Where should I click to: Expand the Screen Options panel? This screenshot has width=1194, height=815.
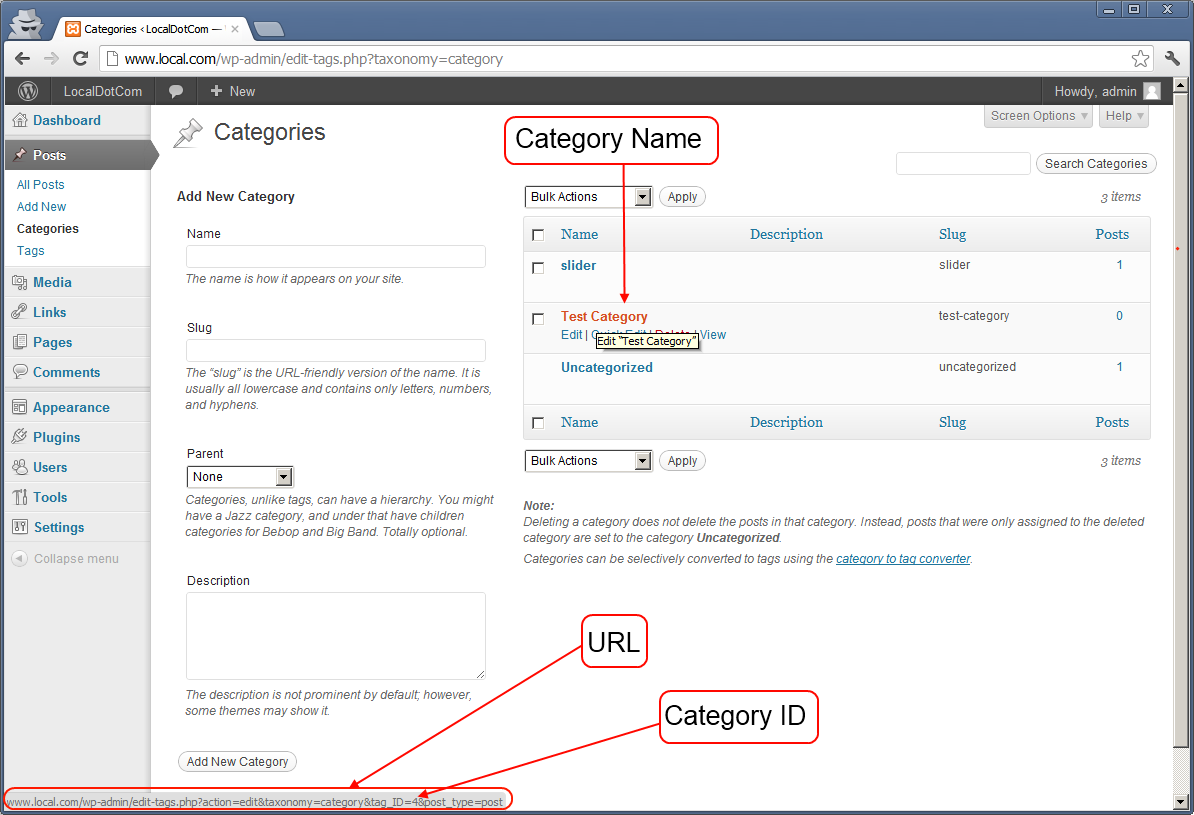1039,116
